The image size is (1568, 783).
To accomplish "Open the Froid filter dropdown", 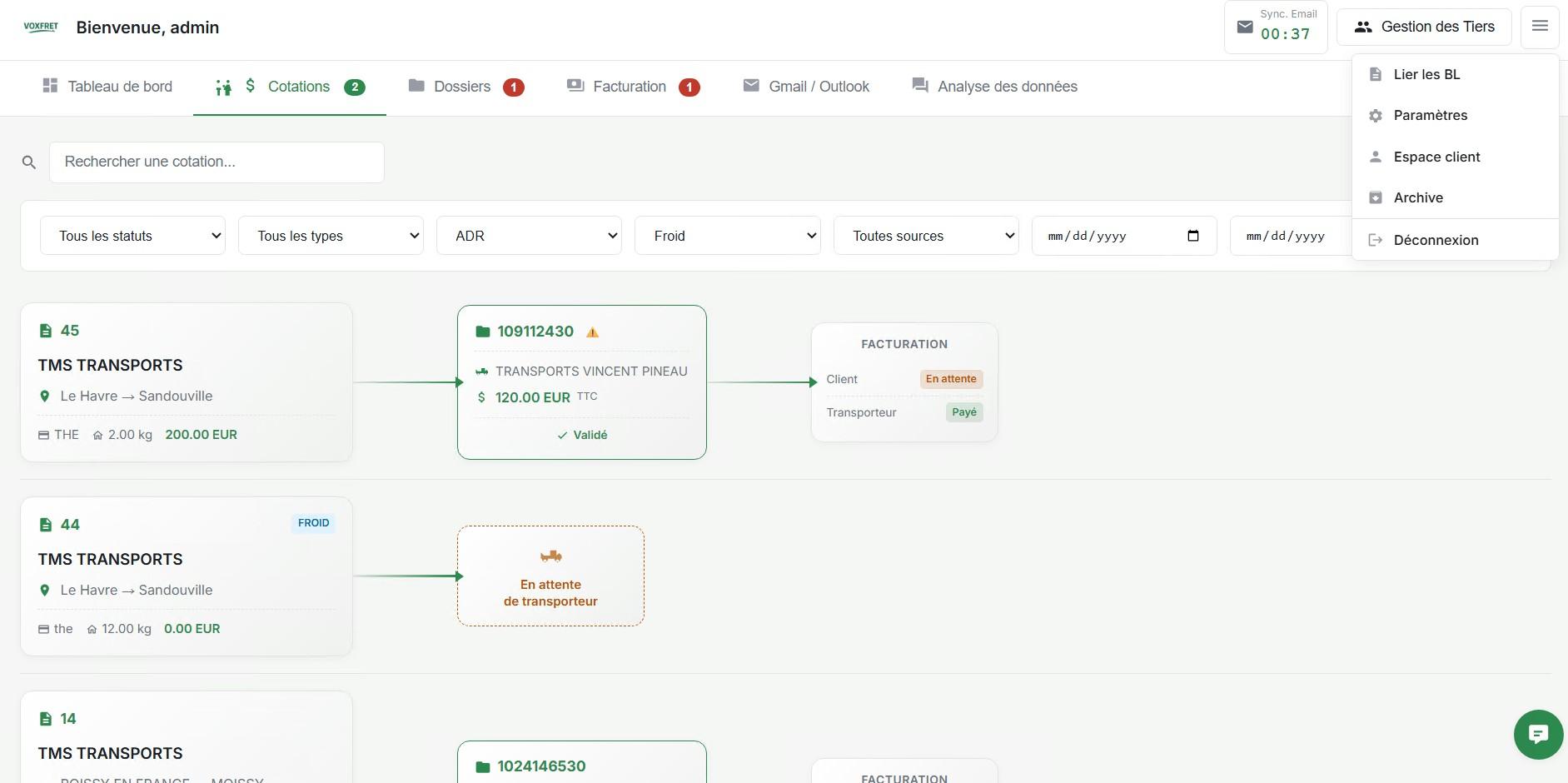I will point(727,236).
